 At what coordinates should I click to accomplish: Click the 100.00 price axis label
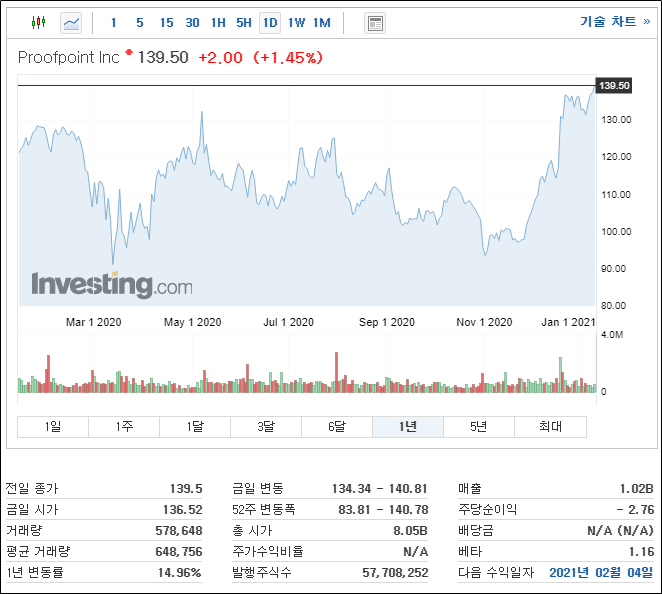(x=616, y=232)
